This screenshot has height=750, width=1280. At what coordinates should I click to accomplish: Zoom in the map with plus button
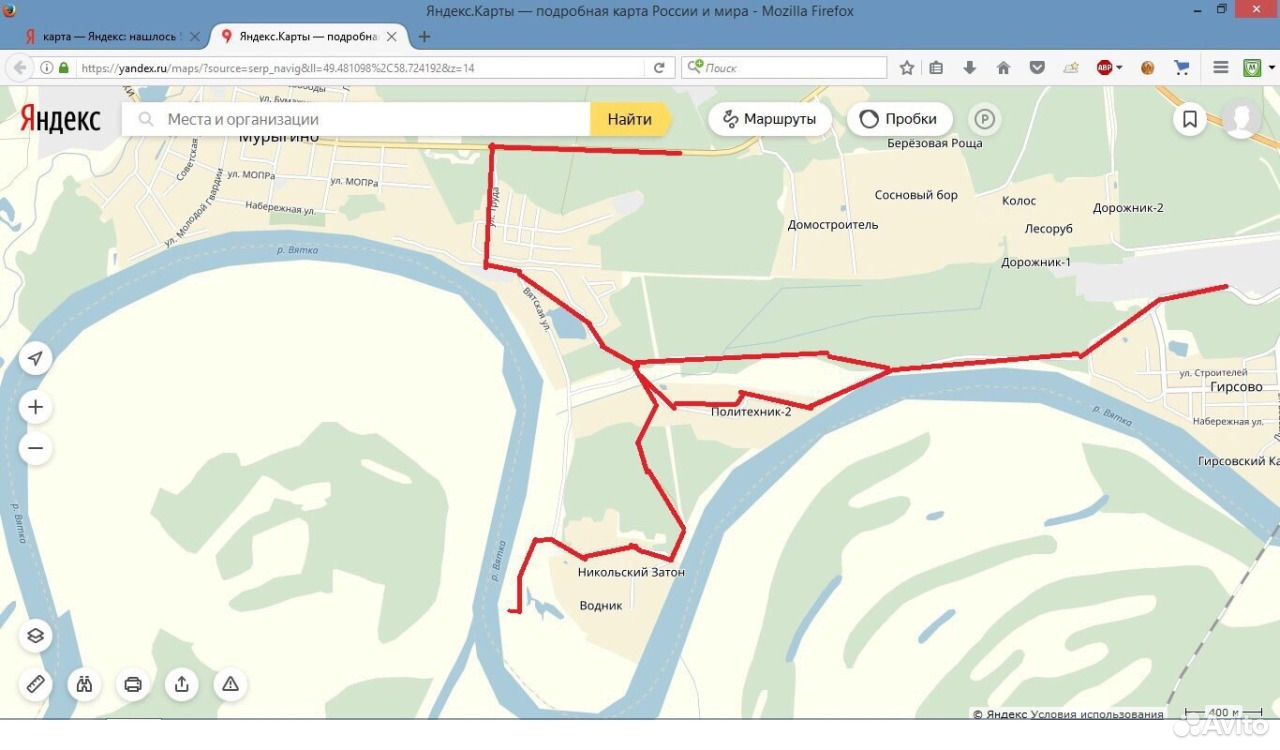tap(36, 407)
